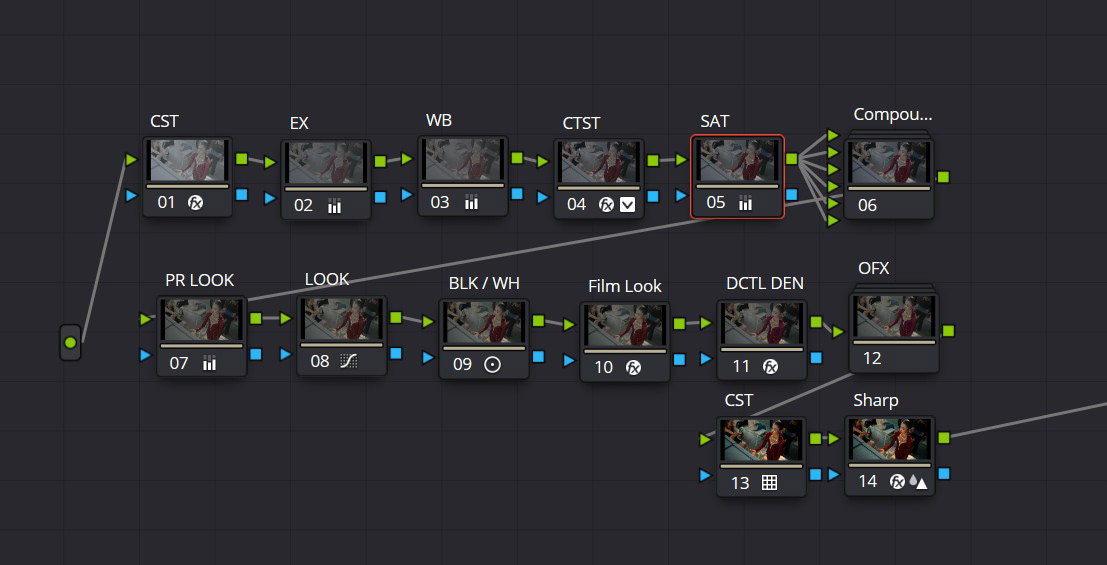Viewport: 1107px width, 565px height.
Task: Click the curves icon on LOOK node 08
Action: coord(349,362)
